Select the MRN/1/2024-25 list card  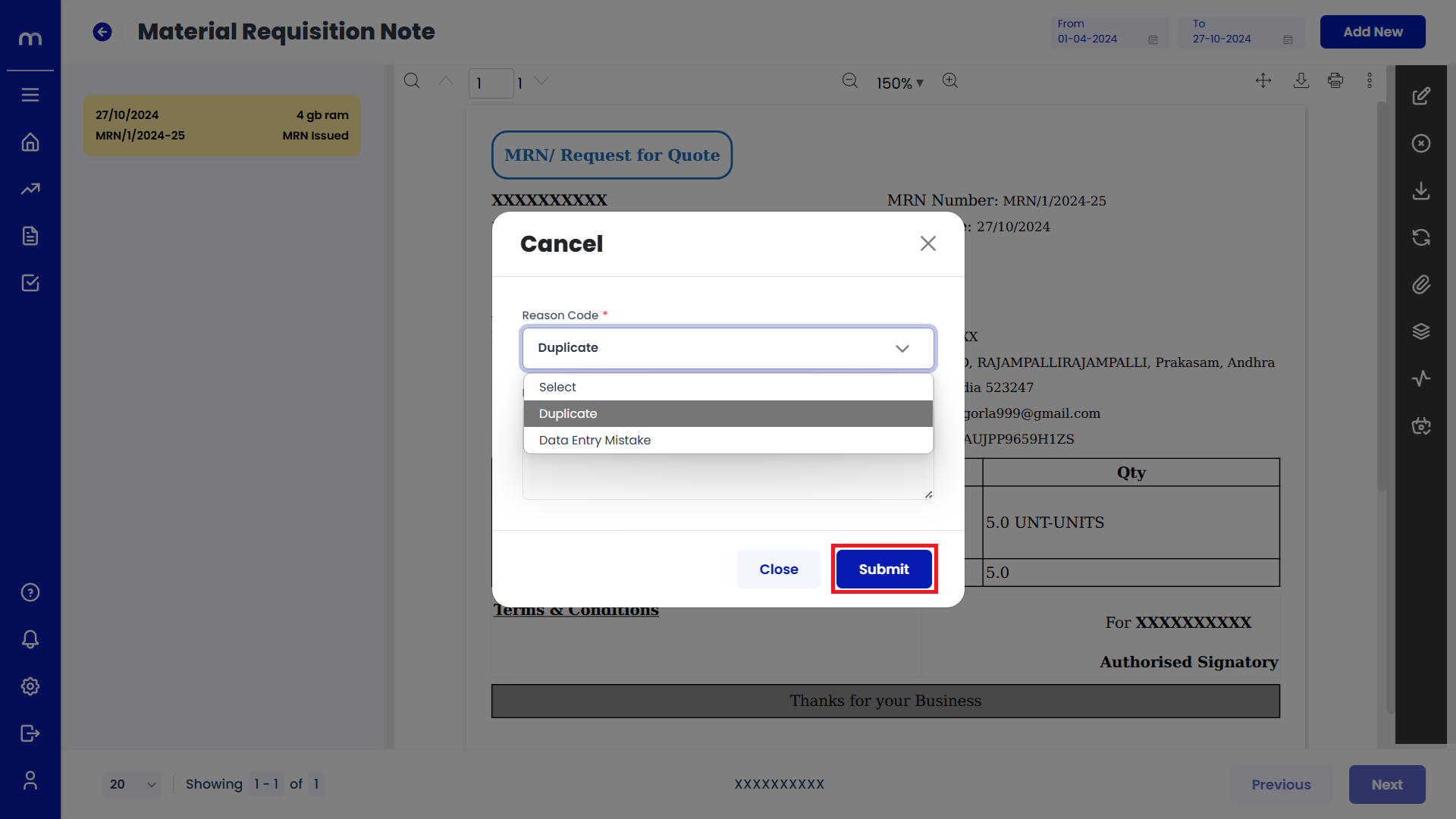click(221, 125)
